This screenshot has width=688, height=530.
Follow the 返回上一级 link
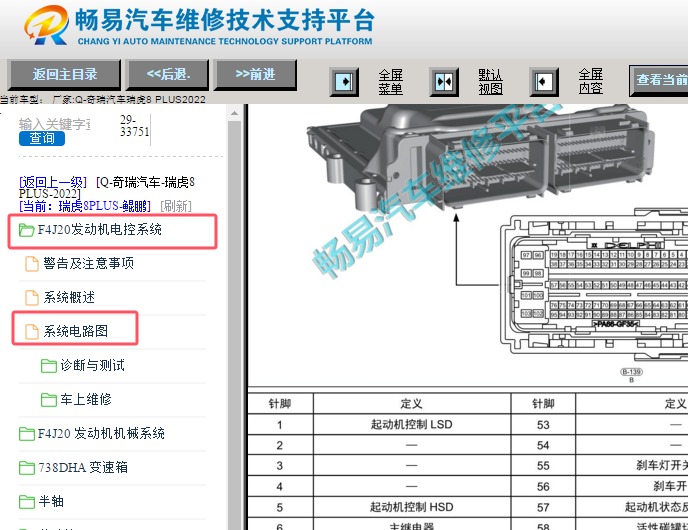pos(53,182)
